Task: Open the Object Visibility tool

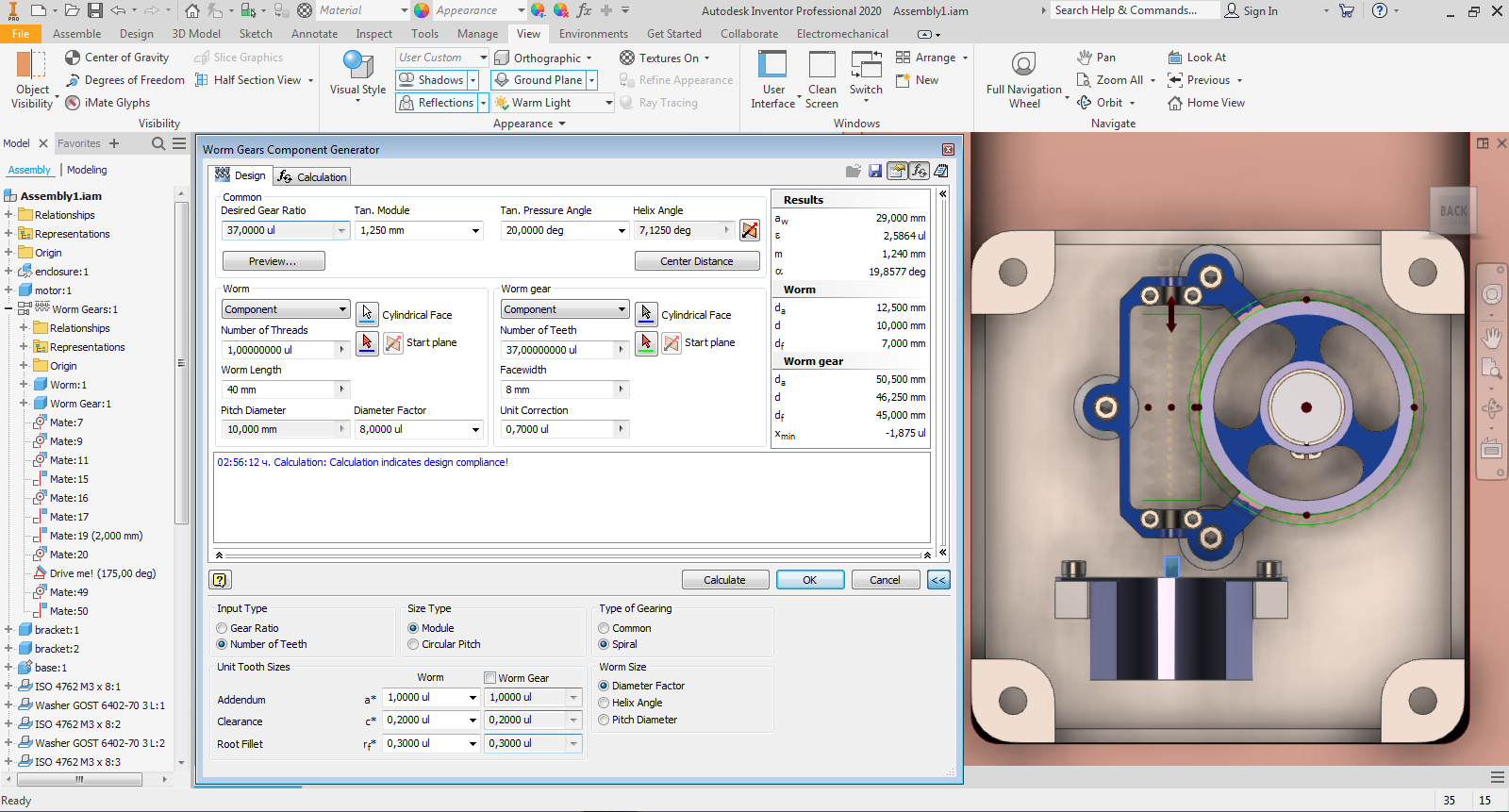Action: [32, 80]
